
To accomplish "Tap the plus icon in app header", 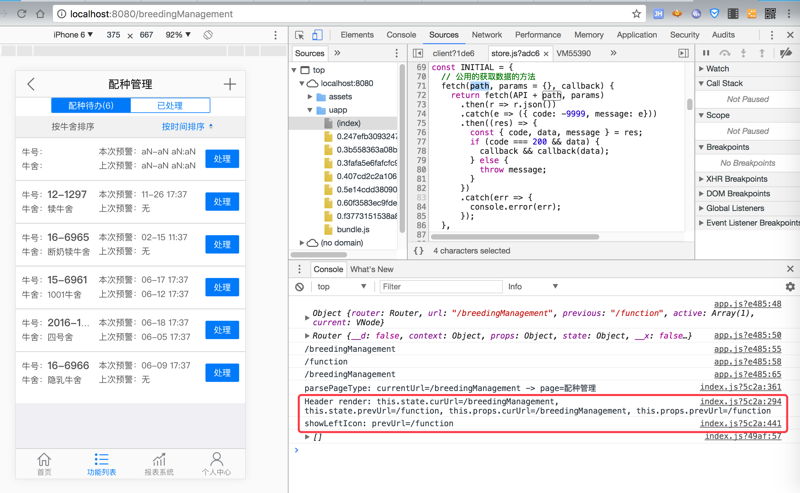I will (229, 85).
